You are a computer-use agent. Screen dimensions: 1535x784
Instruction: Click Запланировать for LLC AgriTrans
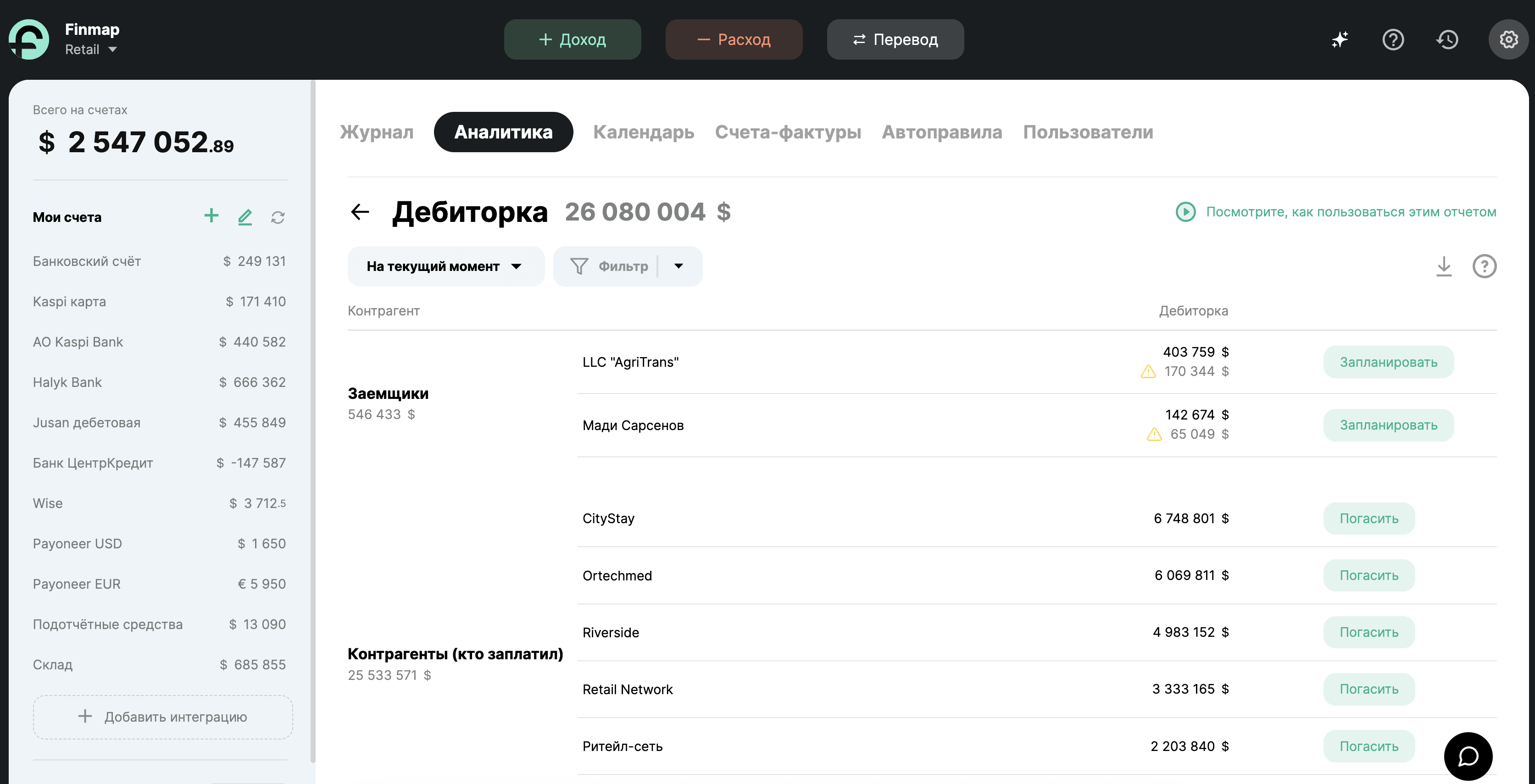pos(1388,362)
